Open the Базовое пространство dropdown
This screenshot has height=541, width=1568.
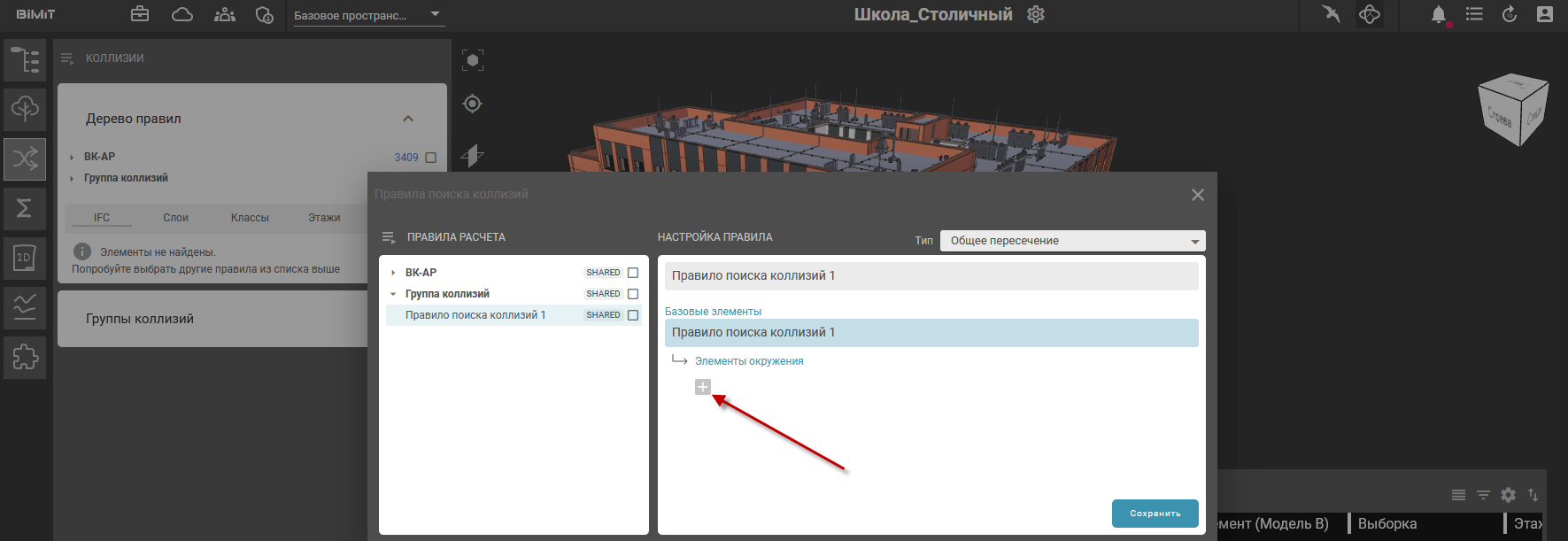coord(367,15)
